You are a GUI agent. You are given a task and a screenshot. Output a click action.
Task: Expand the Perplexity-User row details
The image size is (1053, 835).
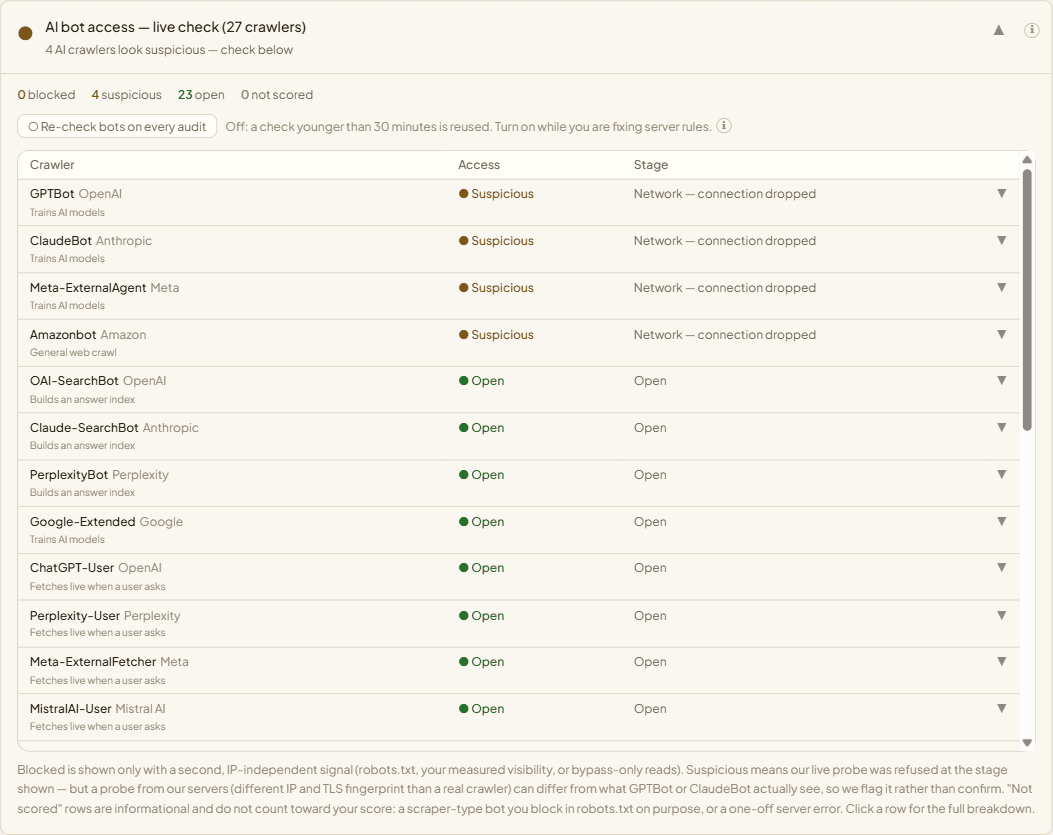1001,615
